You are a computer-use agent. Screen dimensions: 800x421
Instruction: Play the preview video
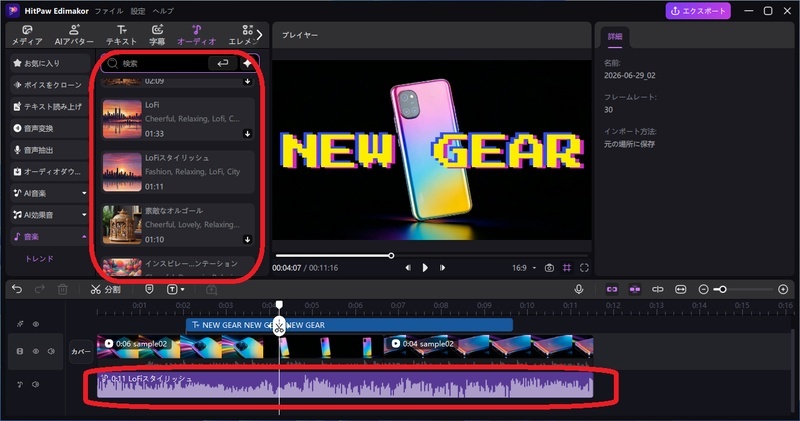pos(425,267)
